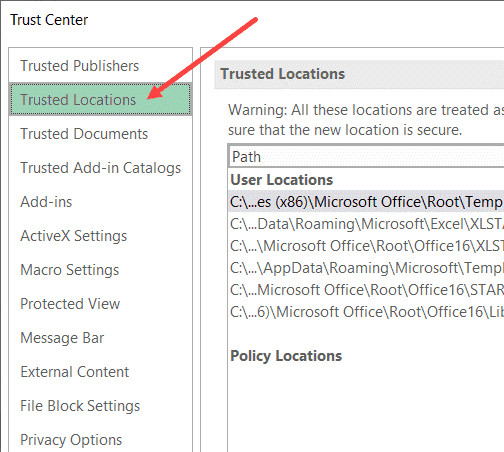Screen dimensions: 504x452
Task: Open Trusted Add-in Catalogs section
Action: point(100,168)
